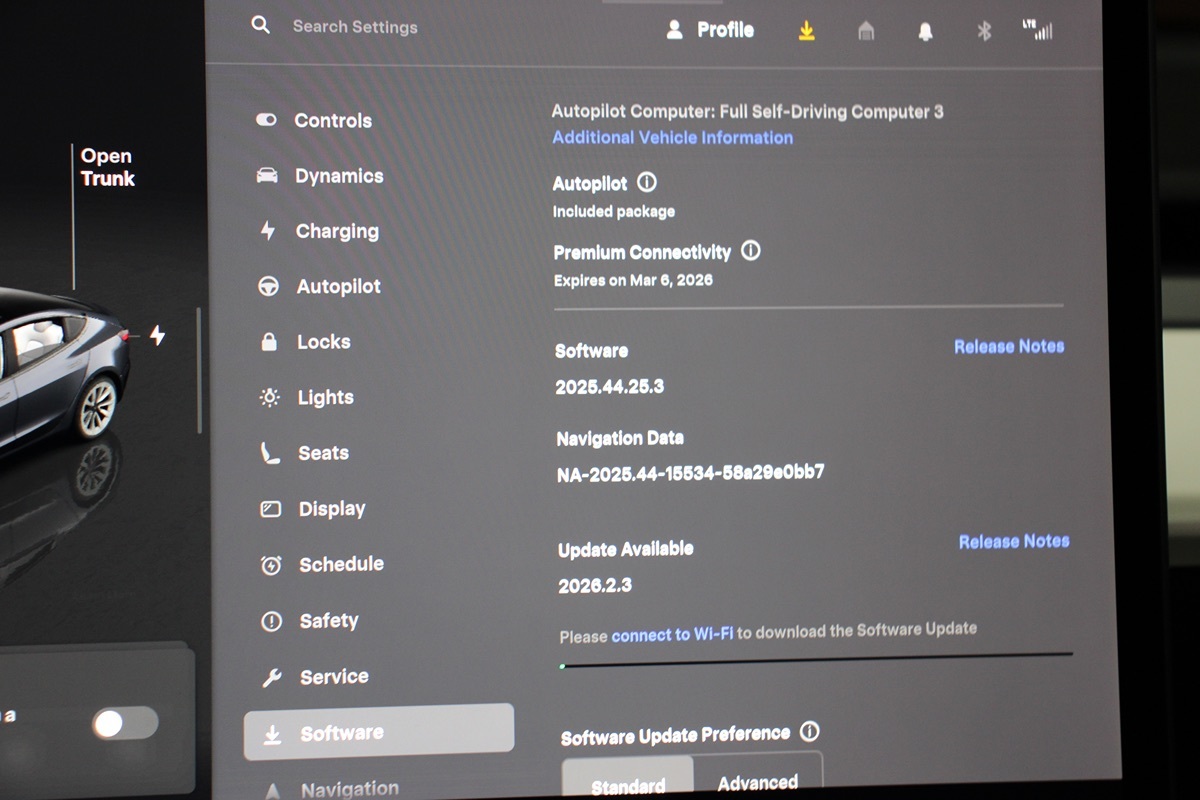
Task: Open Additional Vehicle Information link
Action: point(672,138)
